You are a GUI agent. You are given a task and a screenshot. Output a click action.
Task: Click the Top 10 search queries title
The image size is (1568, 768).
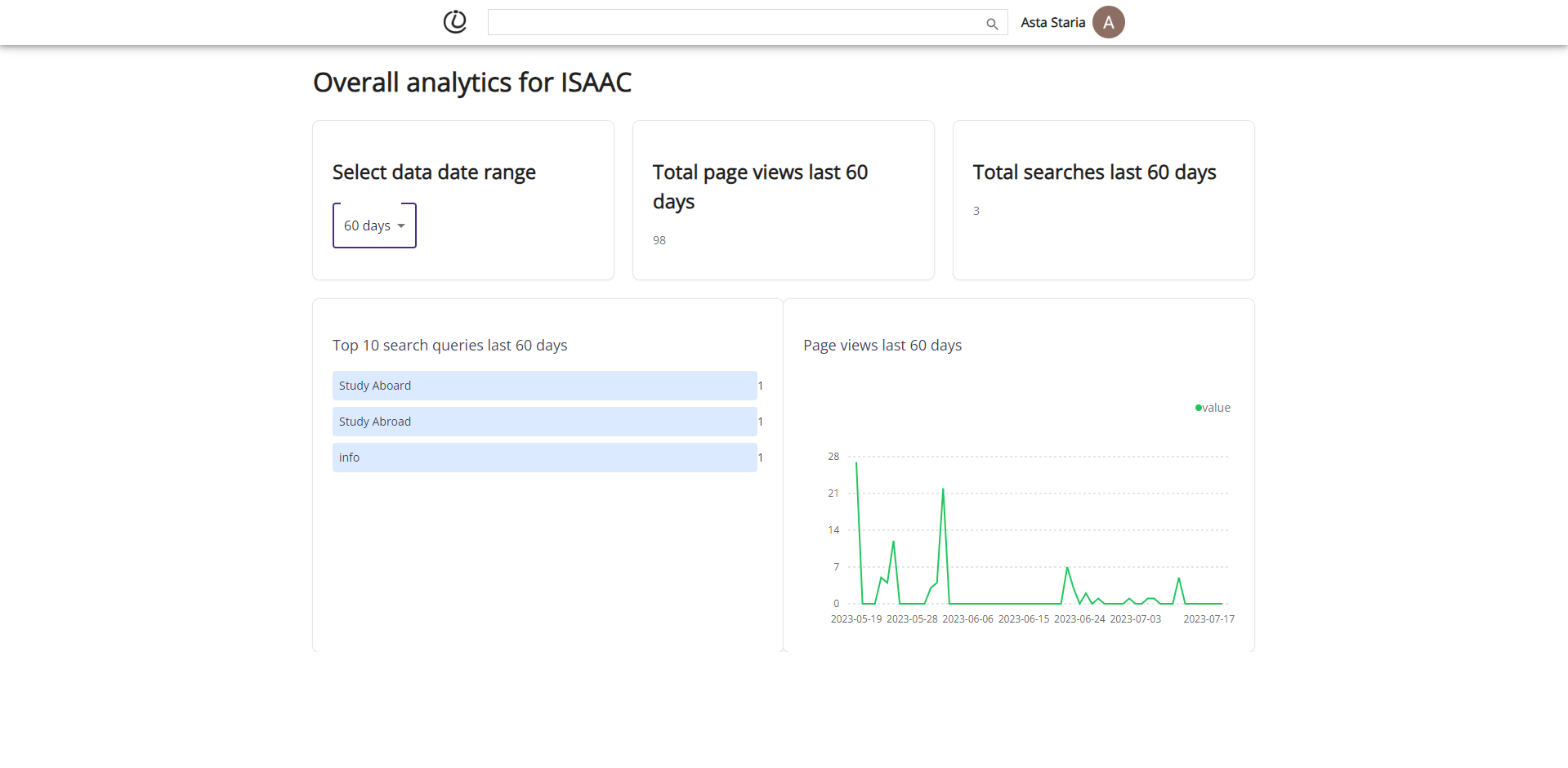point(449,346)
